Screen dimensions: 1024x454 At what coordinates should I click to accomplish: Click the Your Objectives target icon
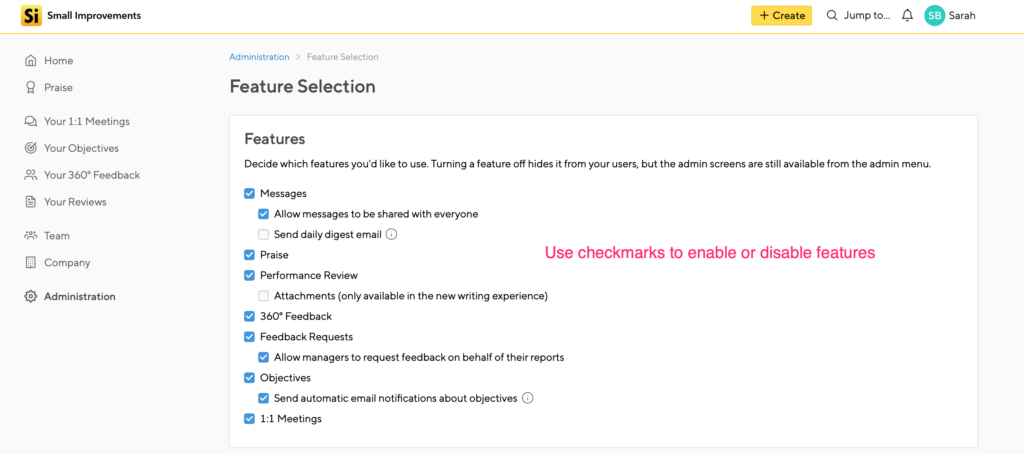tap(30, 148)
